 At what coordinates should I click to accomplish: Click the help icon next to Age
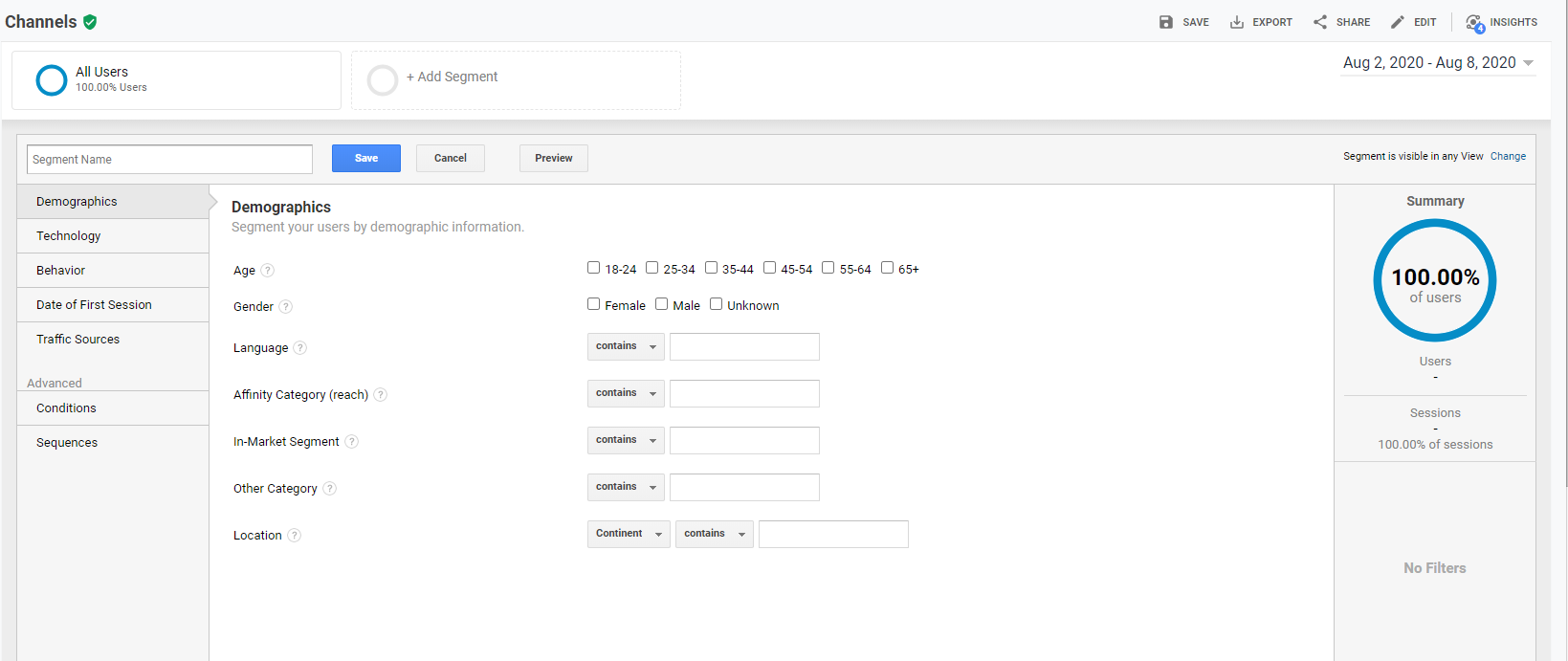point(268,271)
